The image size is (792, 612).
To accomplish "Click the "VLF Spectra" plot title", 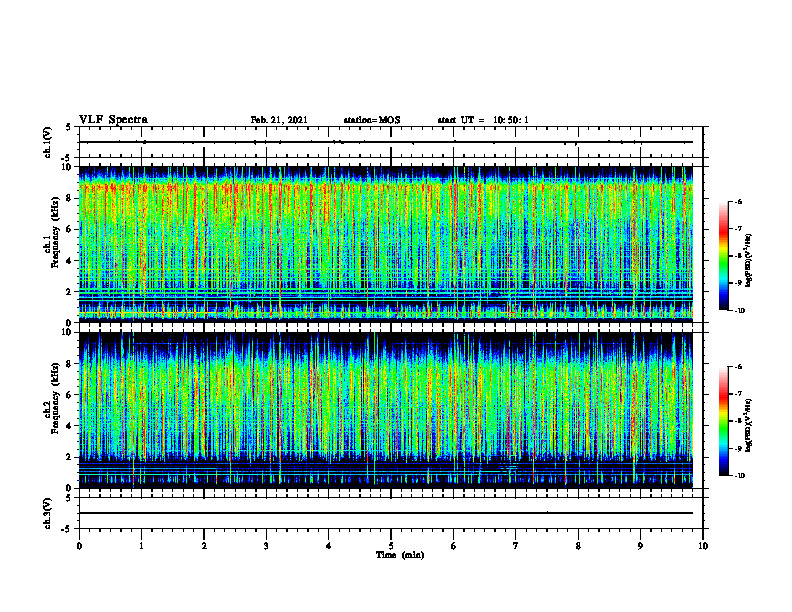I will [113, 120].
